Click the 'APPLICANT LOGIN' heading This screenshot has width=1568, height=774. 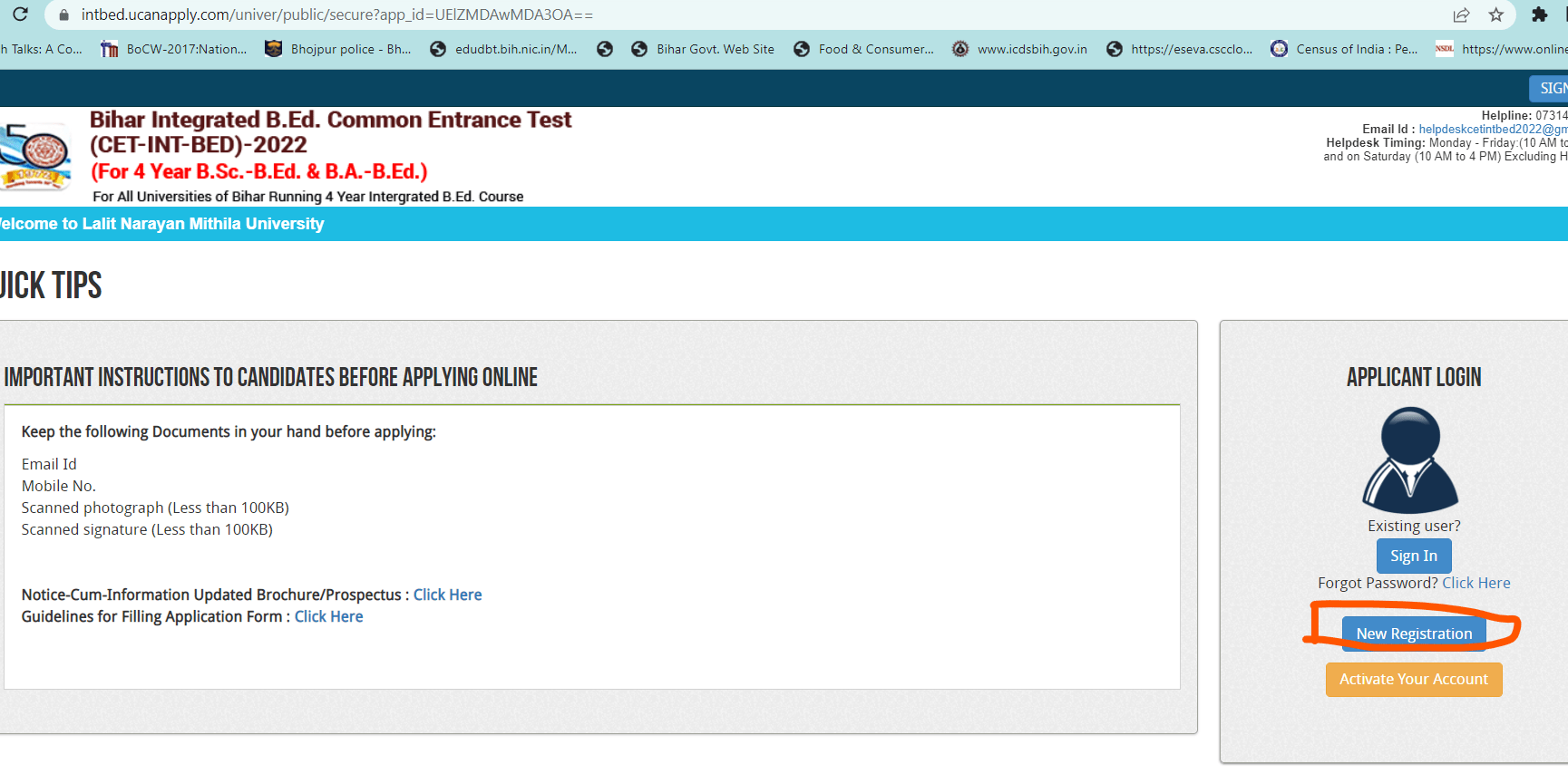1414,377
